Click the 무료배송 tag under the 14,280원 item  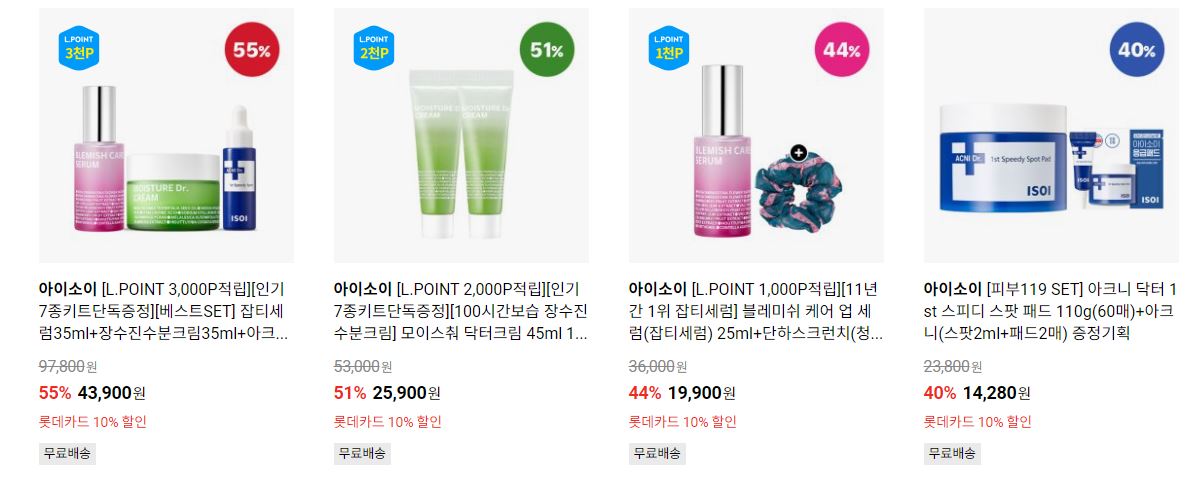click(952, 454)
